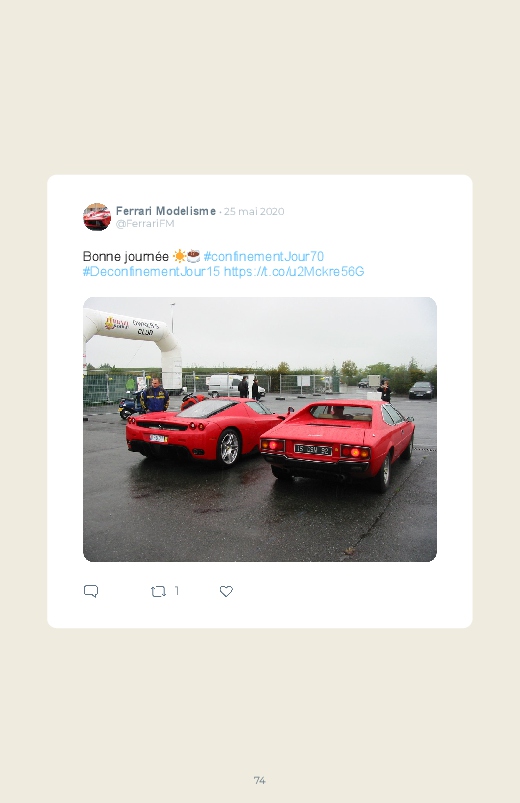Open the #DeconfinementJour15 hashtag
Image resolution: width=520 pixels, height=803 pixels.
151,271
